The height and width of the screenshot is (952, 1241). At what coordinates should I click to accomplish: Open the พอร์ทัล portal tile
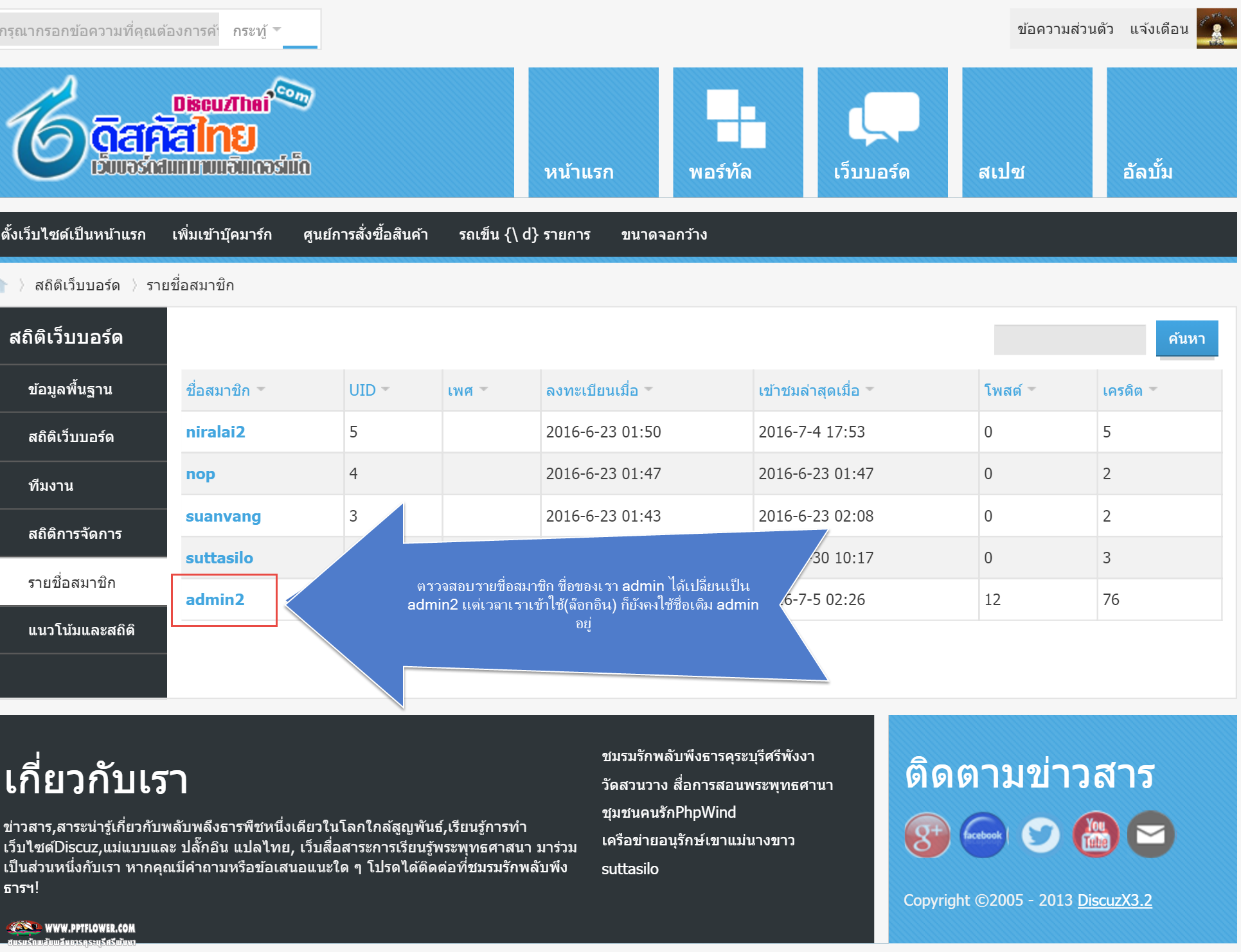(x=738, y=132)
